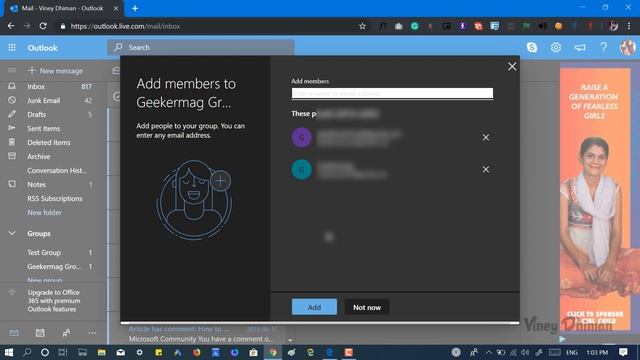Click the fearless girls advertisement banner
640x360 pixels.
(x=595, y=199)
